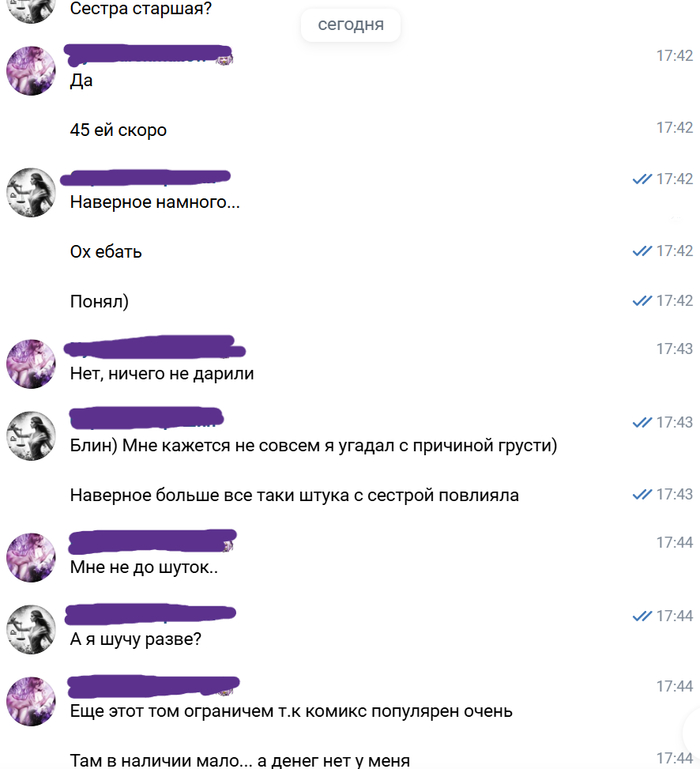The width and height of the screenshot is (700, 769).
Task: Open avatar beside the "Да" message
Action: (x=31, y=71)
